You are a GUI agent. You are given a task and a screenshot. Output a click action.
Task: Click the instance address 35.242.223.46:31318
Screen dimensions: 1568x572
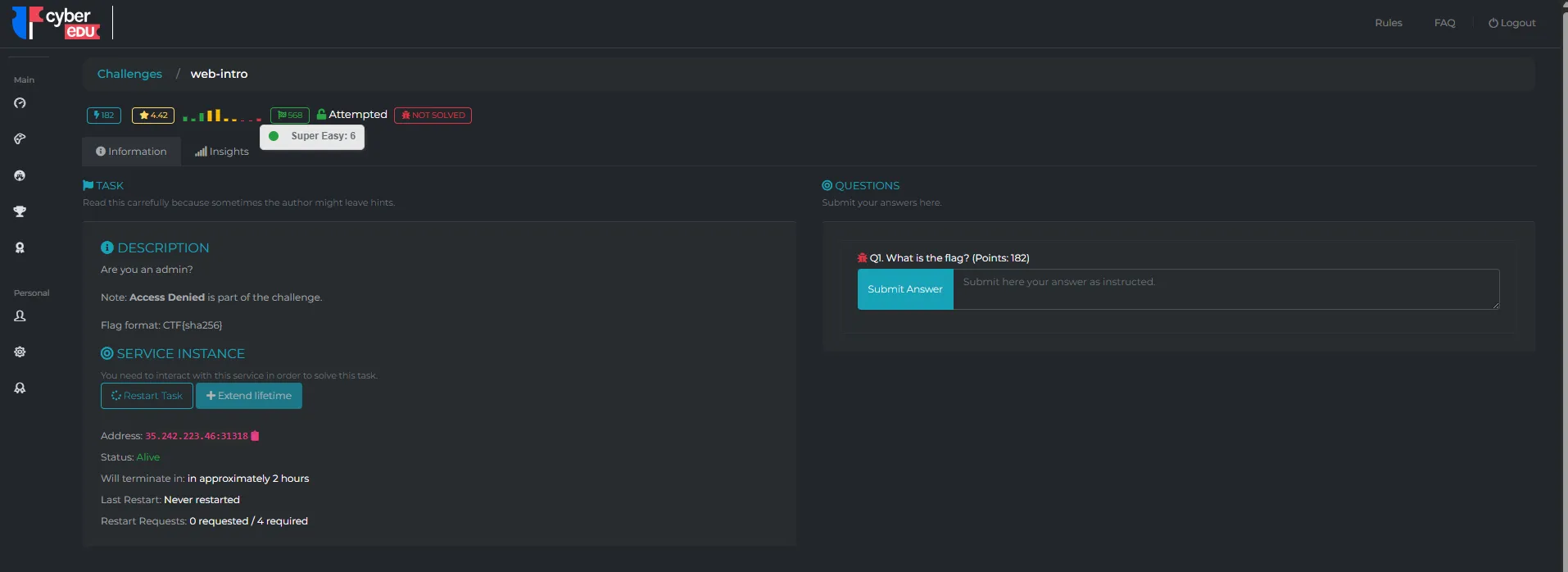(197, 436)
